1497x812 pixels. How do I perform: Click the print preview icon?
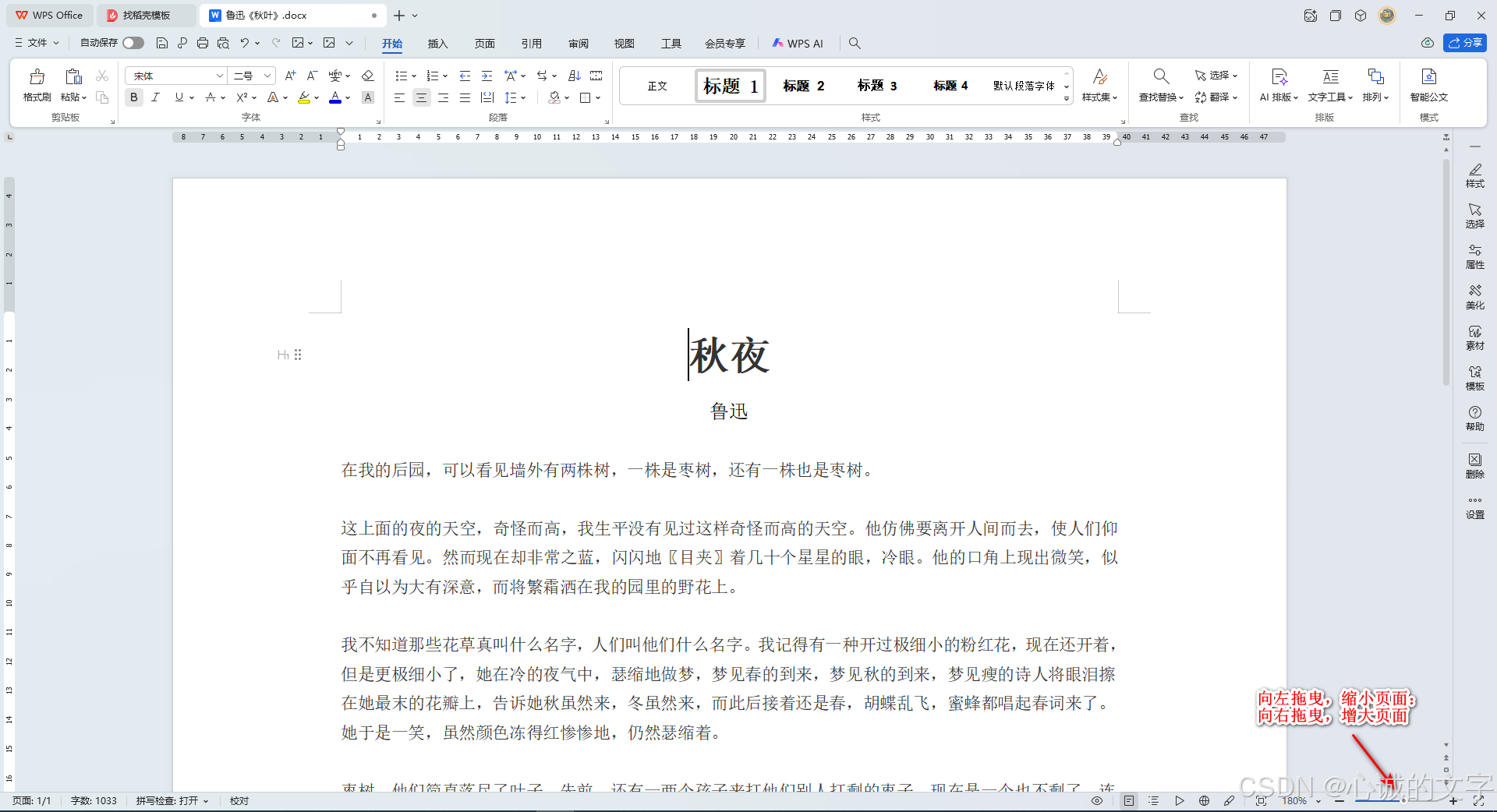(223, 43)
